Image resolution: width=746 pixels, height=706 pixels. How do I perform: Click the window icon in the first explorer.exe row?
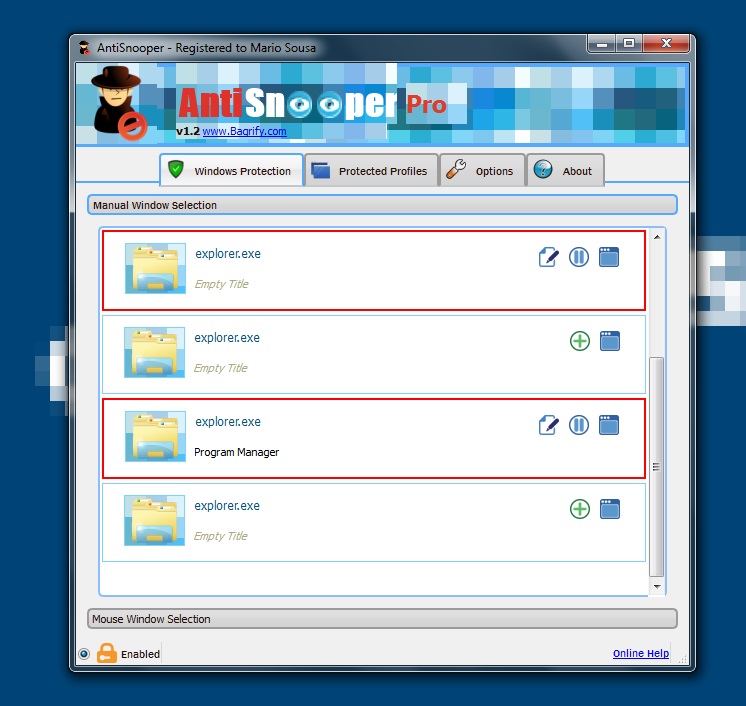click(x=609, y=257)
